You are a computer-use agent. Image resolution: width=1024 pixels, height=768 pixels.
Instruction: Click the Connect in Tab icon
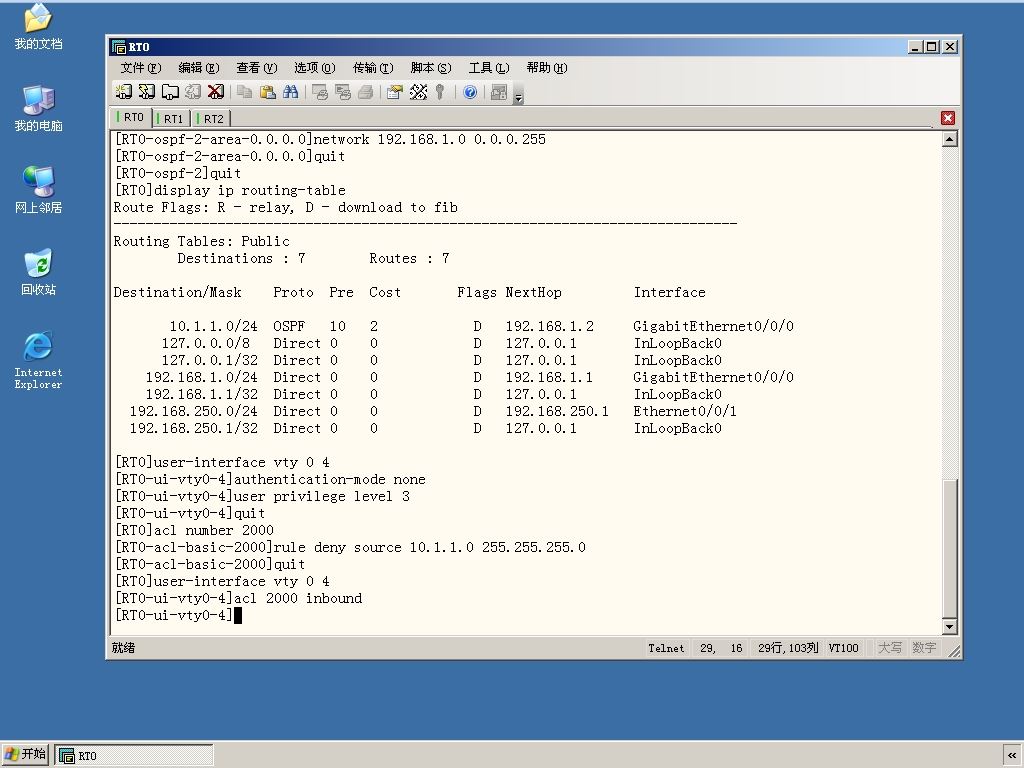click(170, 92)
